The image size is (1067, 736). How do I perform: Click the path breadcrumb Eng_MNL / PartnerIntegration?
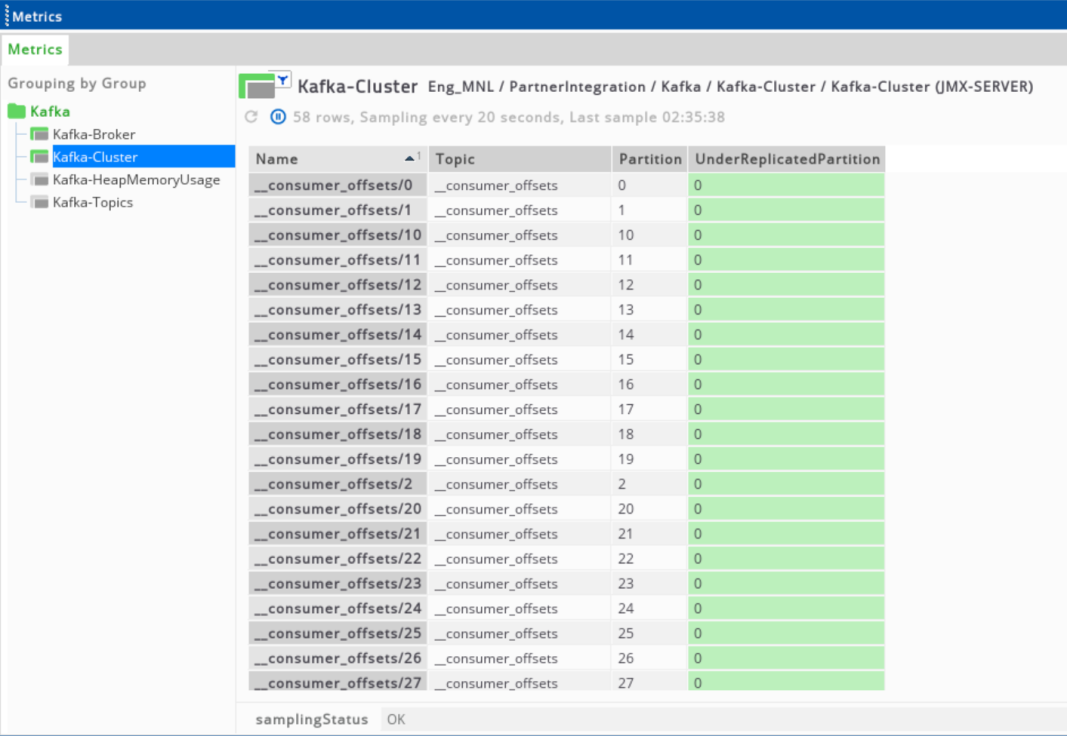536,87
